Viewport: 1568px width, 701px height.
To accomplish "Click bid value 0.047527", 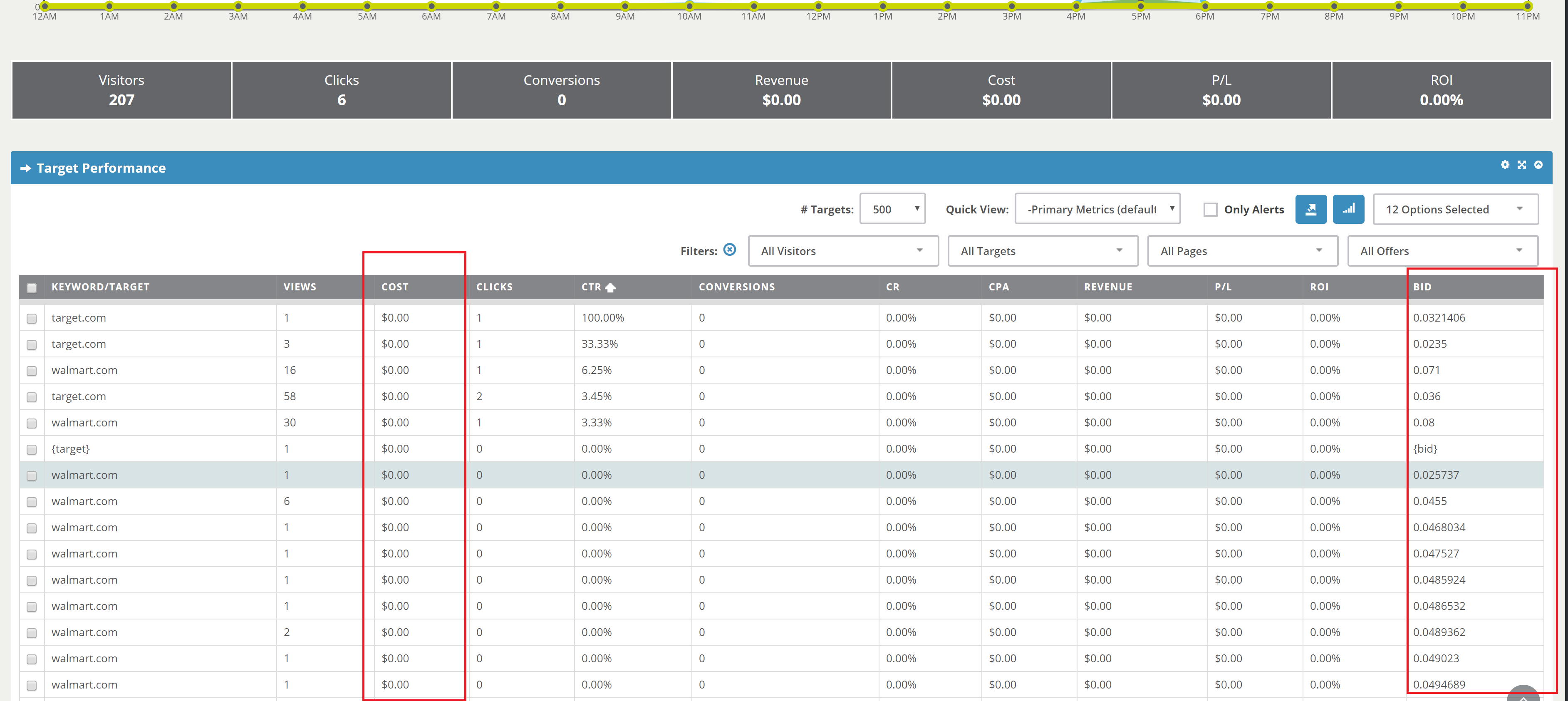I will 1436,553.
